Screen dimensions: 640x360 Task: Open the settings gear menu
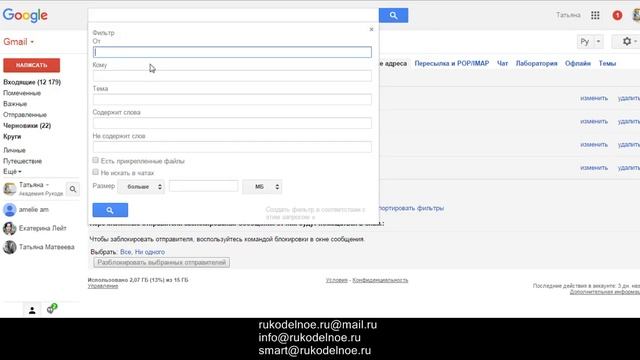coord(627,41)
